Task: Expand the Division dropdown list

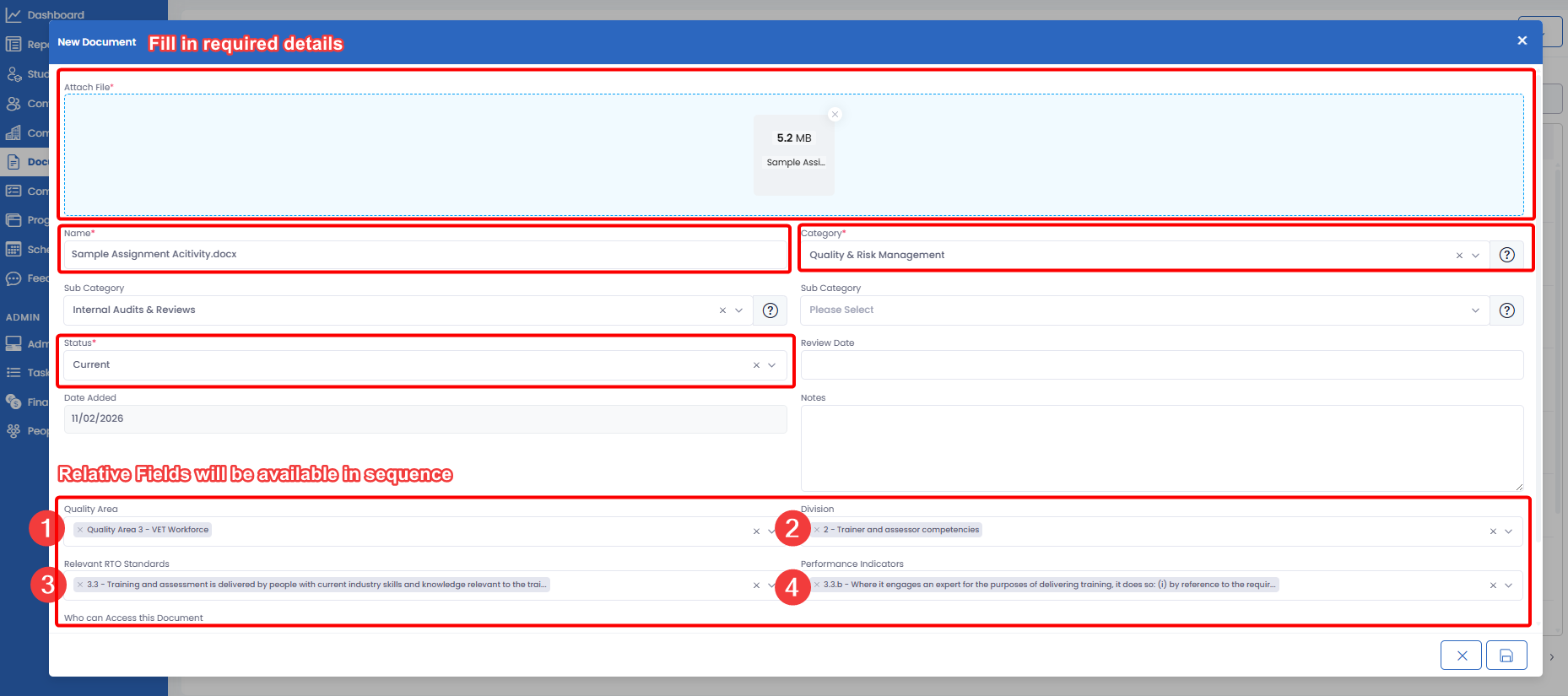Action: point(1509,531)
